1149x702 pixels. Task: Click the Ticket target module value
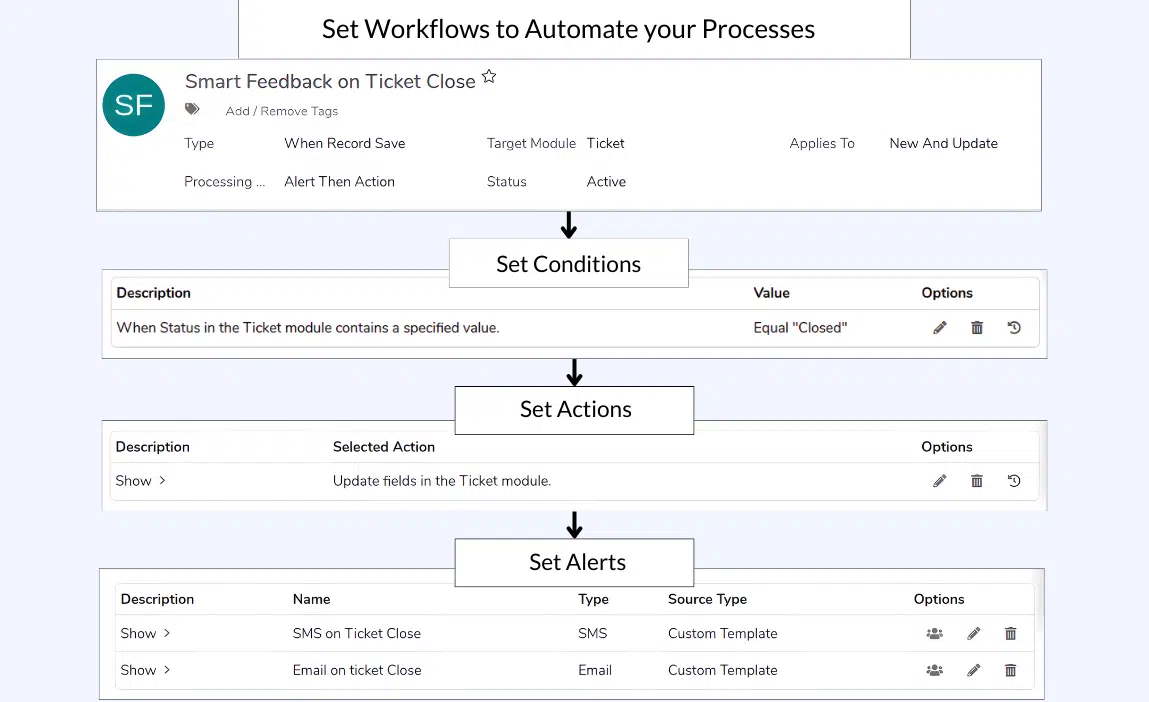(605, 144)
